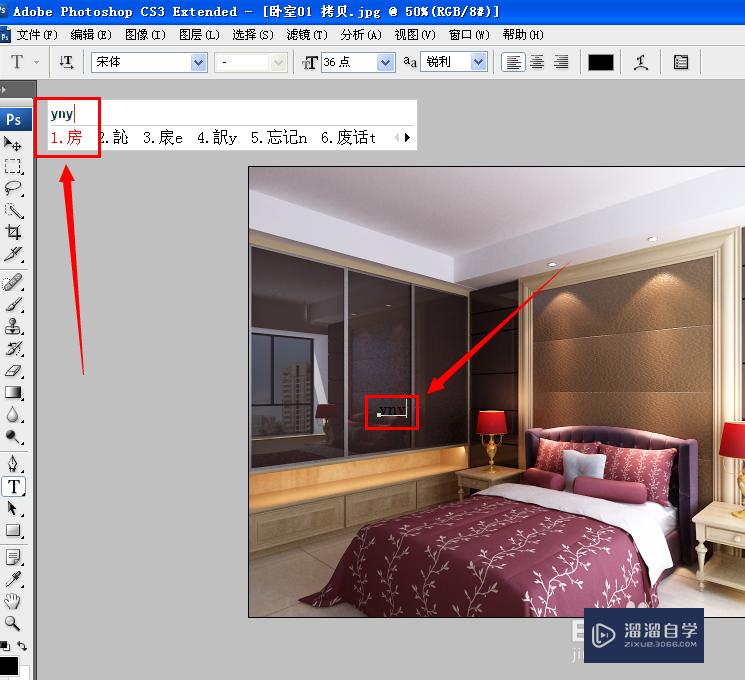Screen dimensions: 745x680
Task: Open the font style dropdown
Action: coord(279,62)
